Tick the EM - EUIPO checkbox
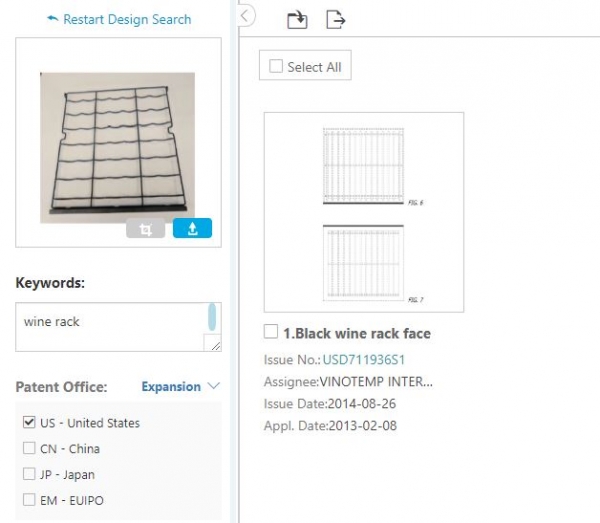 pyautogui.click(x=29, y=500)
